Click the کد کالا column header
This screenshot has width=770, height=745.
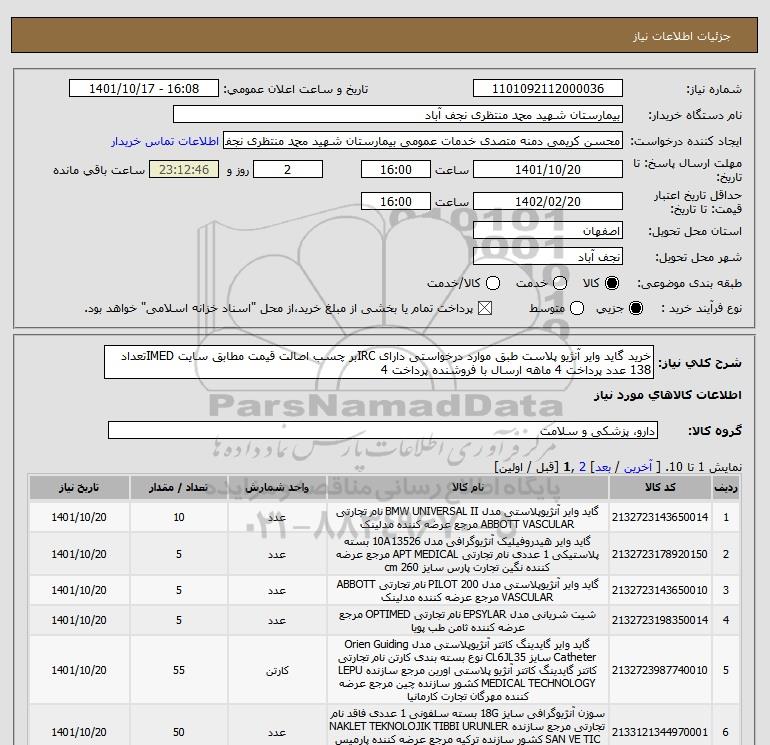click(660, 487)
